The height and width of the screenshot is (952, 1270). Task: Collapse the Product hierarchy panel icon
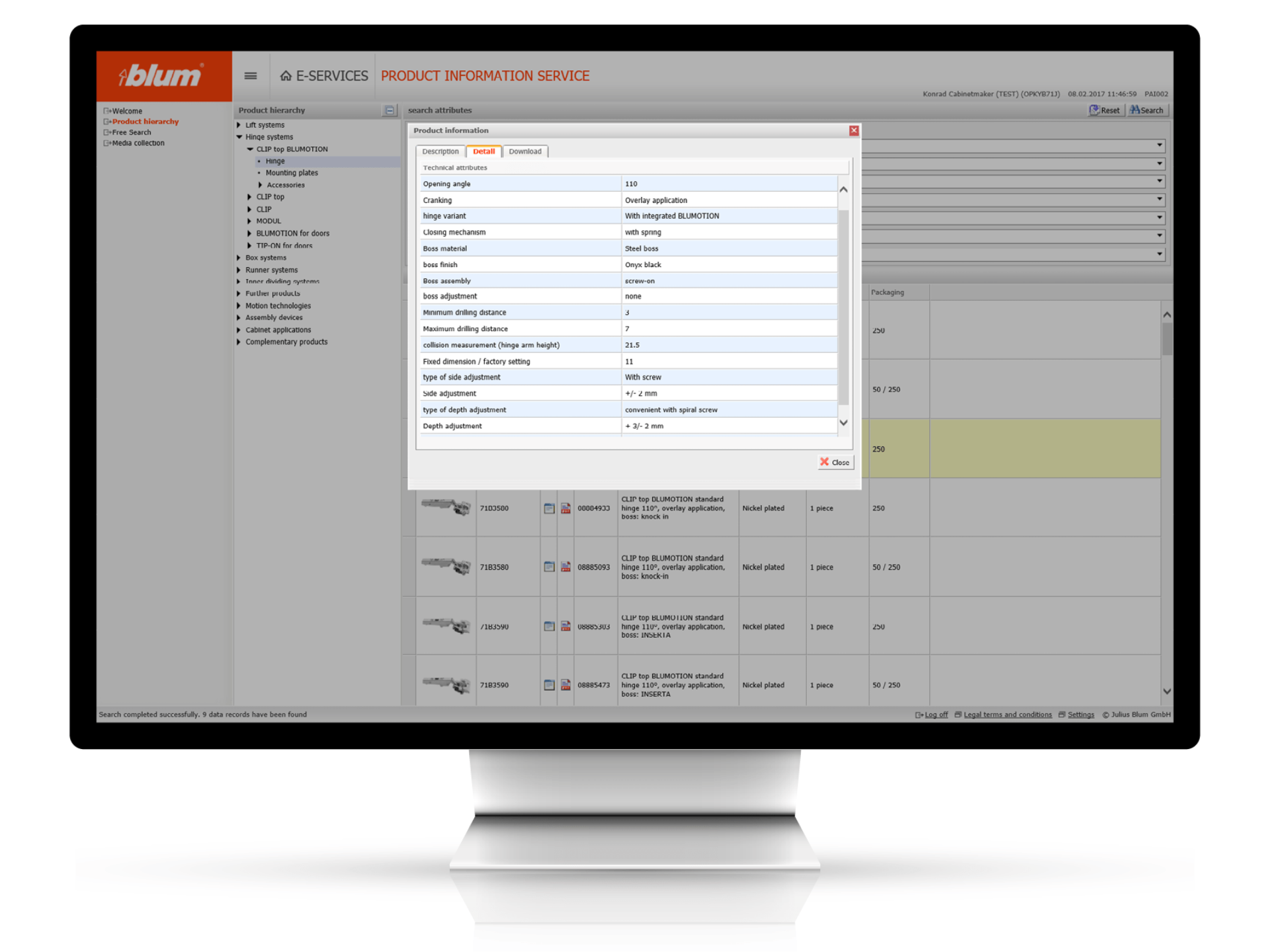(390, 110)
